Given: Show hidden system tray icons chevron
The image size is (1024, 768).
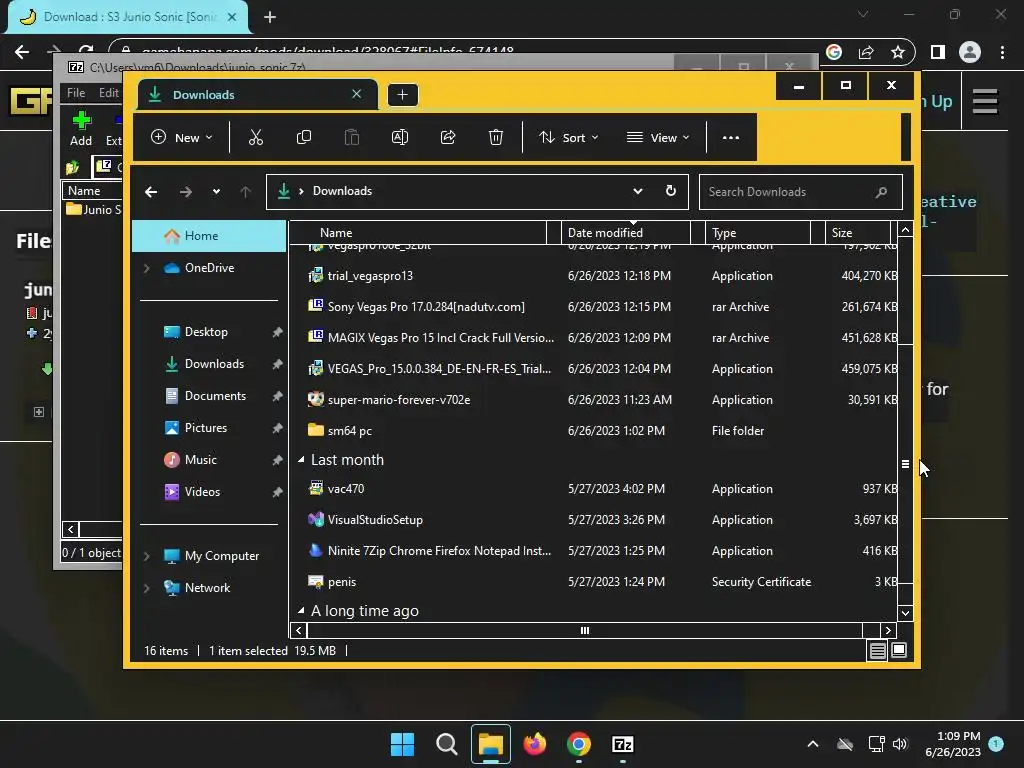Looking at the screenshot, I should point(813,744).
